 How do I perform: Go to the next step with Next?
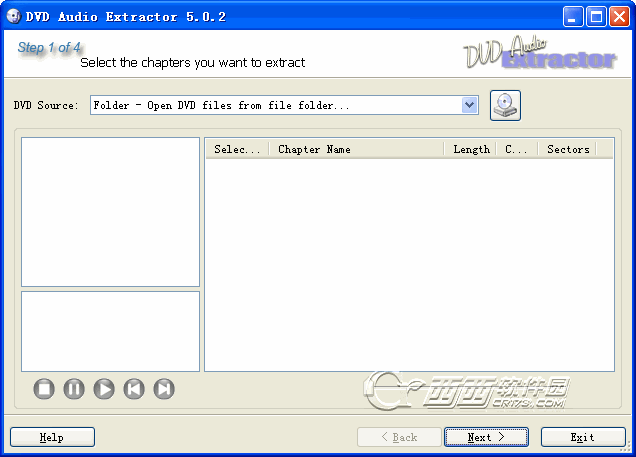[486, 437]
